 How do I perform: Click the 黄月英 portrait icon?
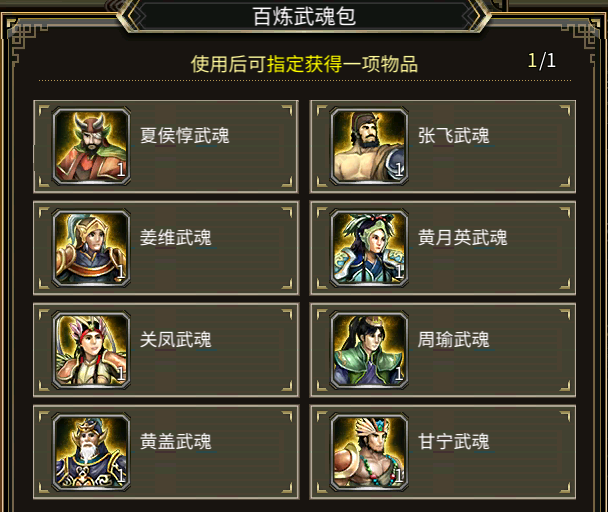(x=369, y=248)
